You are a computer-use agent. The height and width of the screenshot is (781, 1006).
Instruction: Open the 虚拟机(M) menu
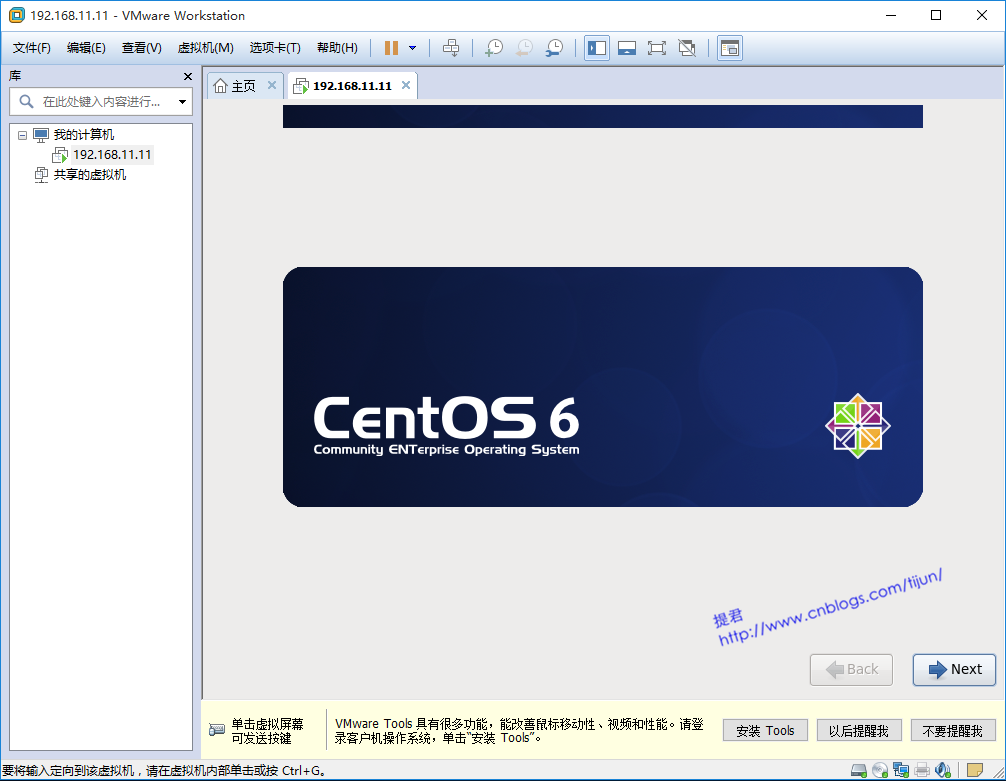[205, 48]
